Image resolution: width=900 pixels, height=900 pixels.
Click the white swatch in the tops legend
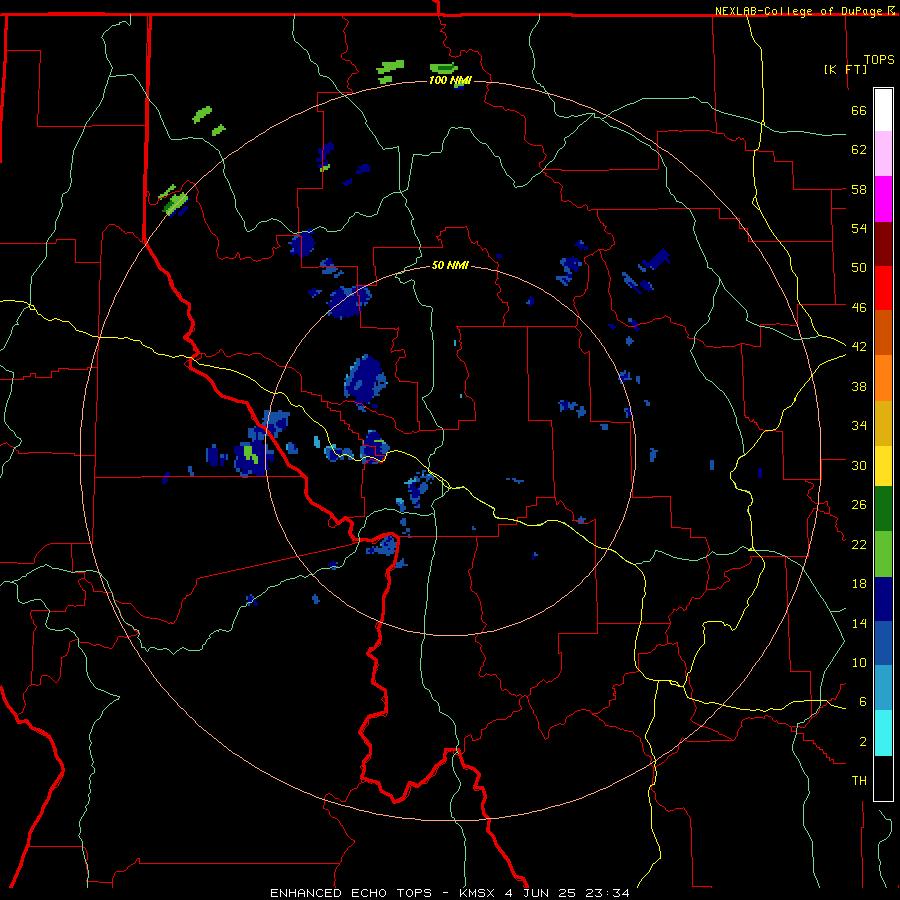[883, 110]
